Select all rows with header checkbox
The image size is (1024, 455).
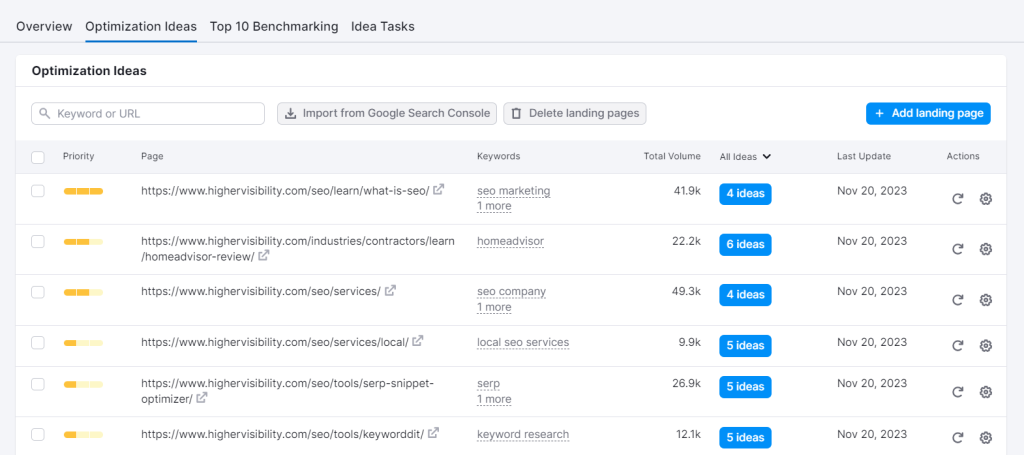[x=38, y=157]
